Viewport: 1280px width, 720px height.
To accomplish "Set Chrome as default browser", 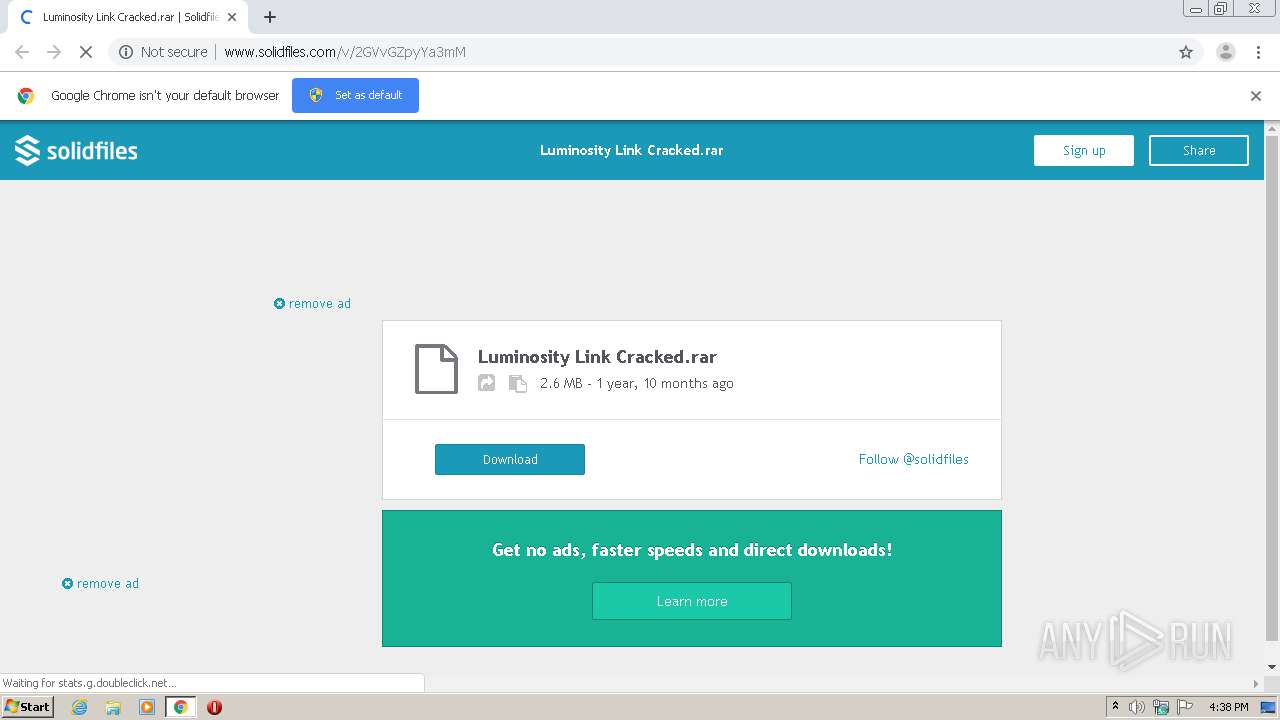I will point(355,95).
